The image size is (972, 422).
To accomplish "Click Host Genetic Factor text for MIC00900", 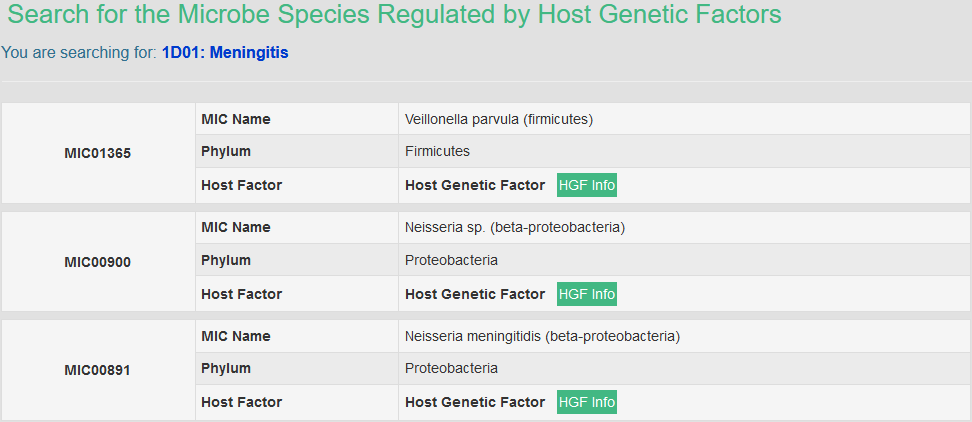I will click(x=475, y=294).
